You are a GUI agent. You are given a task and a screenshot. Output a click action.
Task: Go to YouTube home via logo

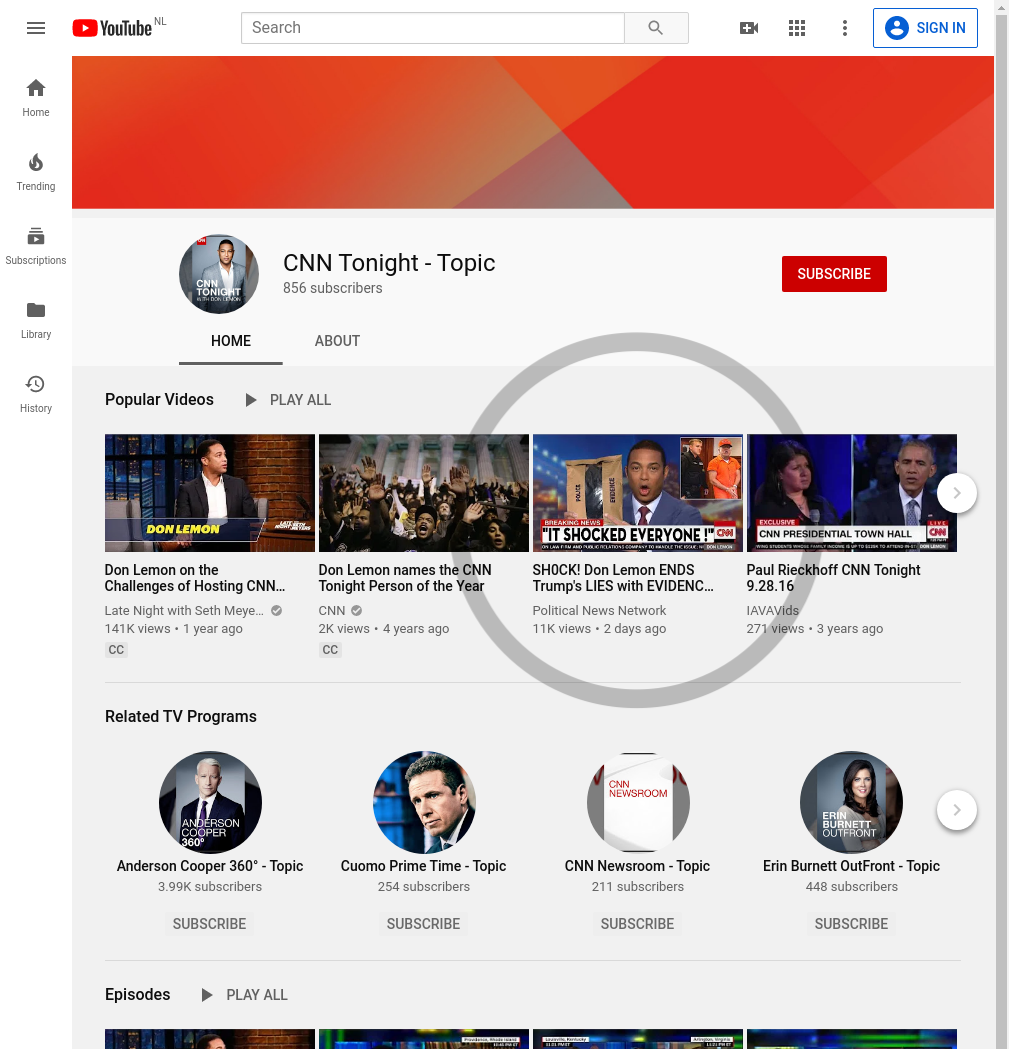pyautogui.click(x=112, y=28)
